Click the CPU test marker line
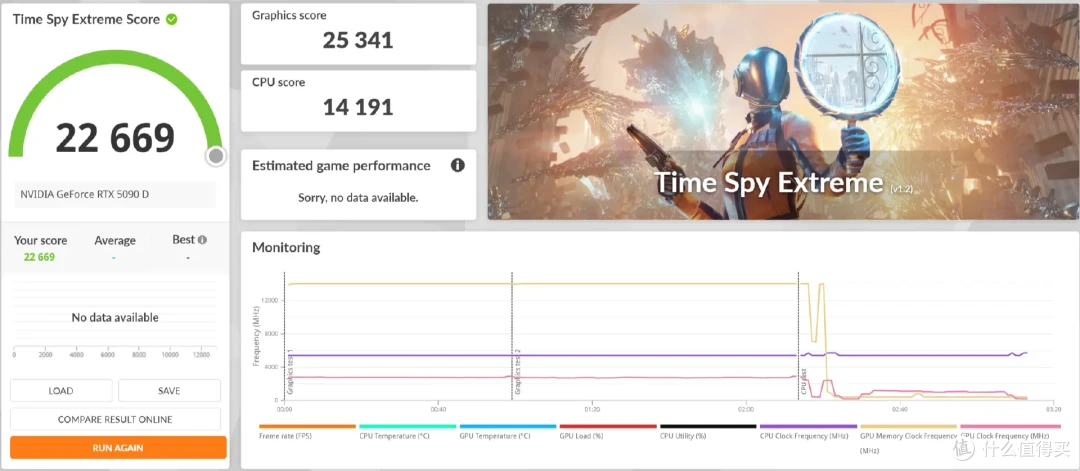Screen dimensions: 1080x471 799,335
